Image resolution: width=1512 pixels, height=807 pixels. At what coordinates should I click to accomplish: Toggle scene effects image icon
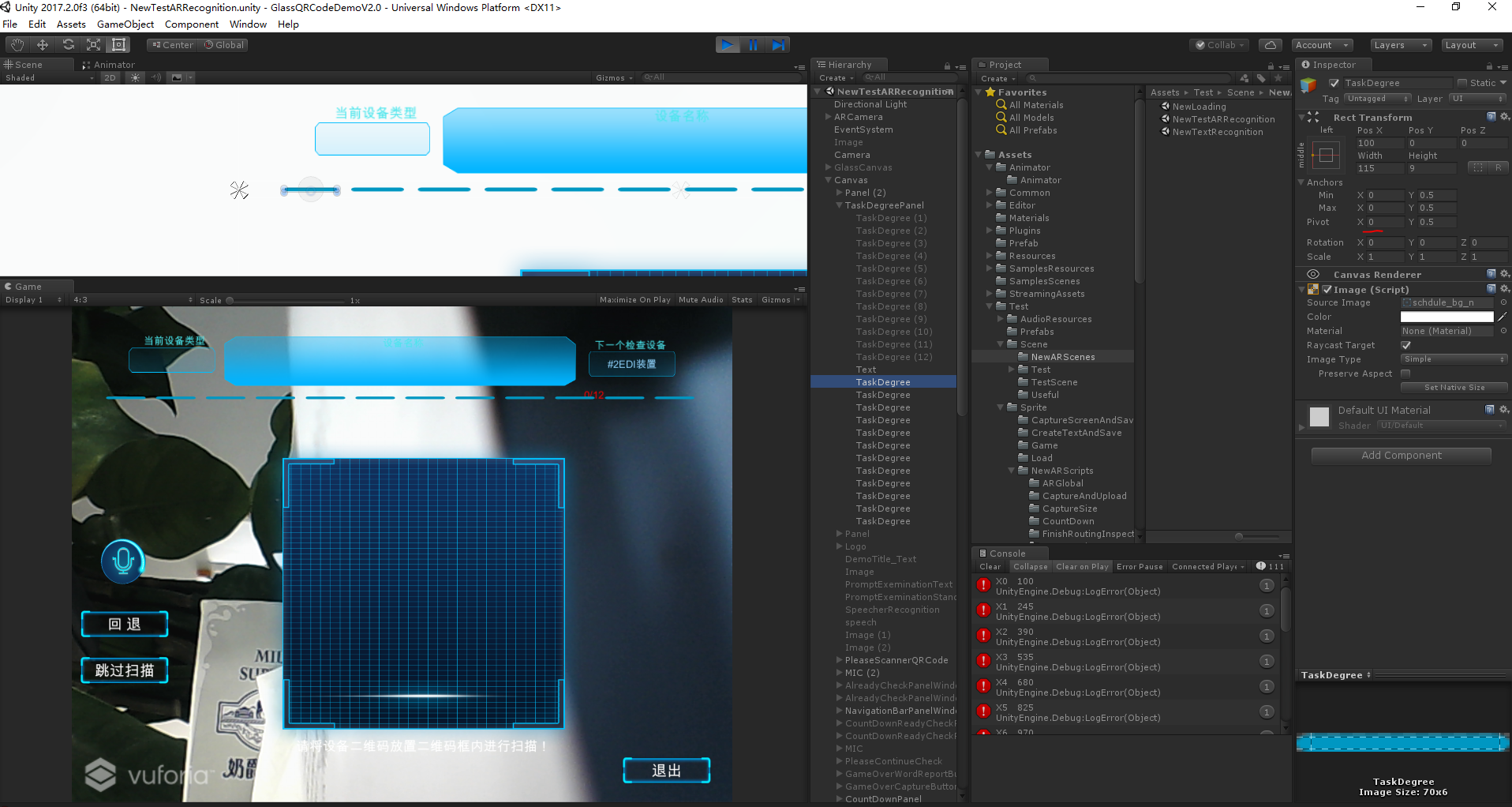(177, 77)
